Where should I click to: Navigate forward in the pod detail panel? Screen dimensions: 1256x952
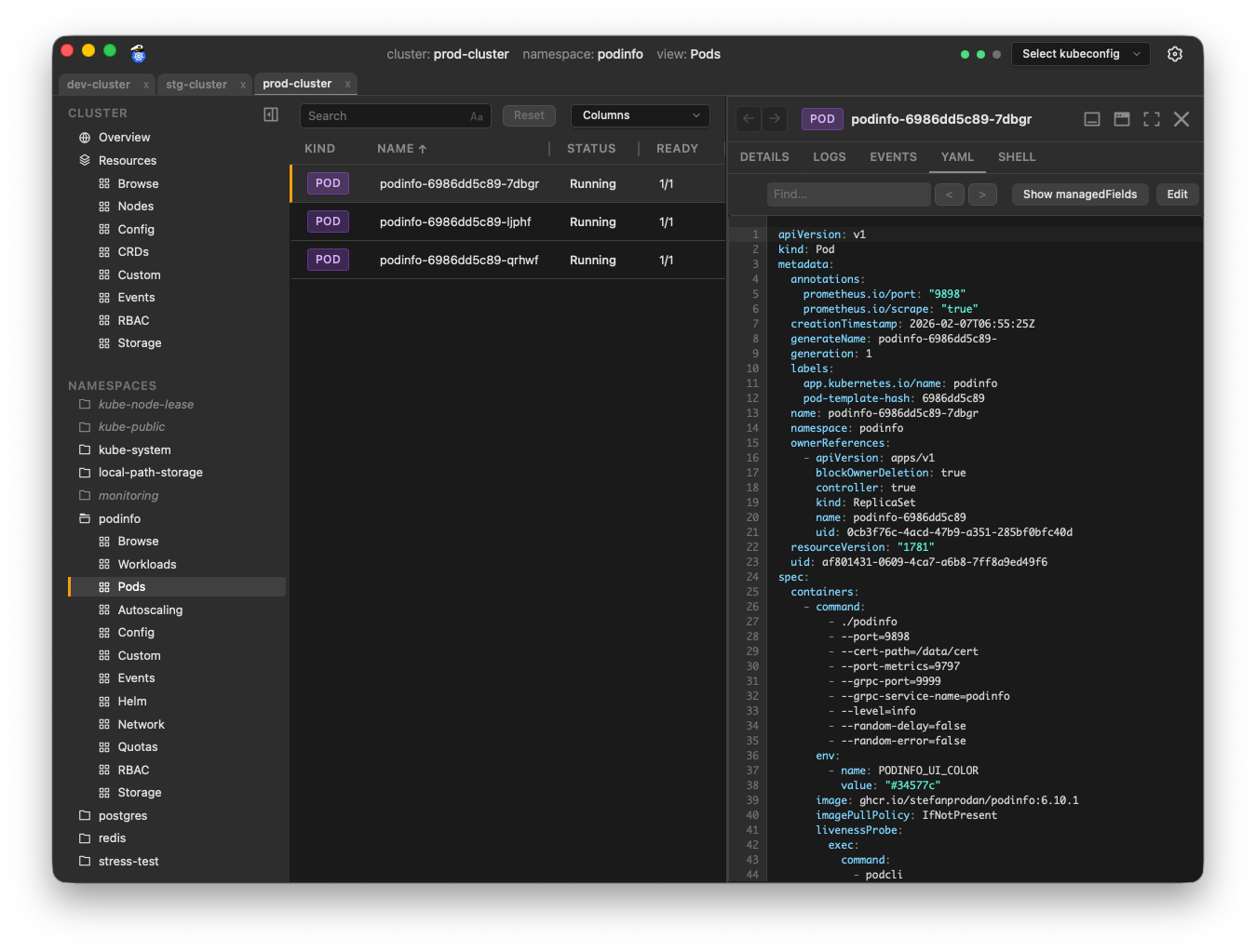click(x=775, y=119)
